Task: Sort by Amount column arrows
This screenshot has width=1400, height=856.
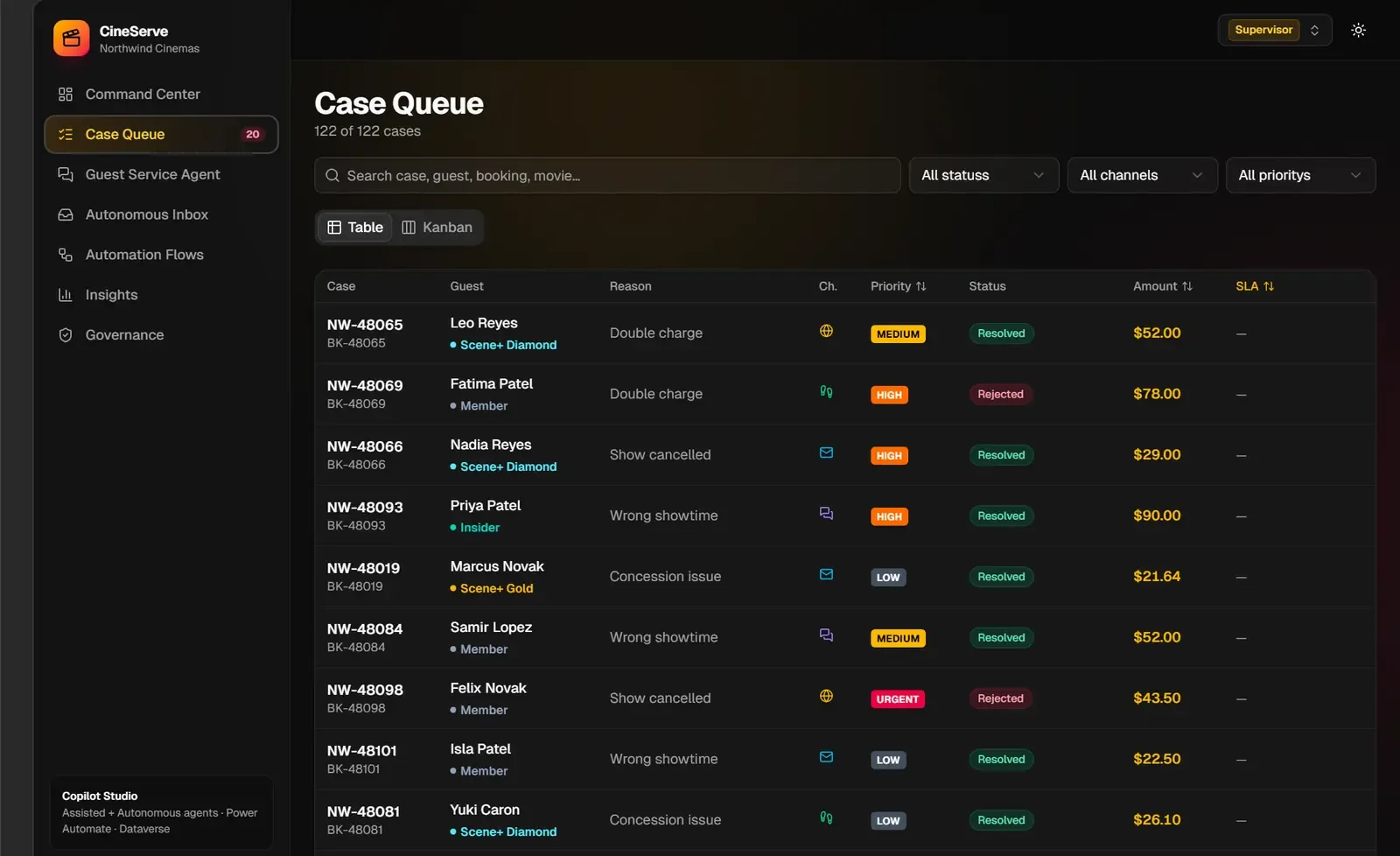Action: [x=1187, y=286]
